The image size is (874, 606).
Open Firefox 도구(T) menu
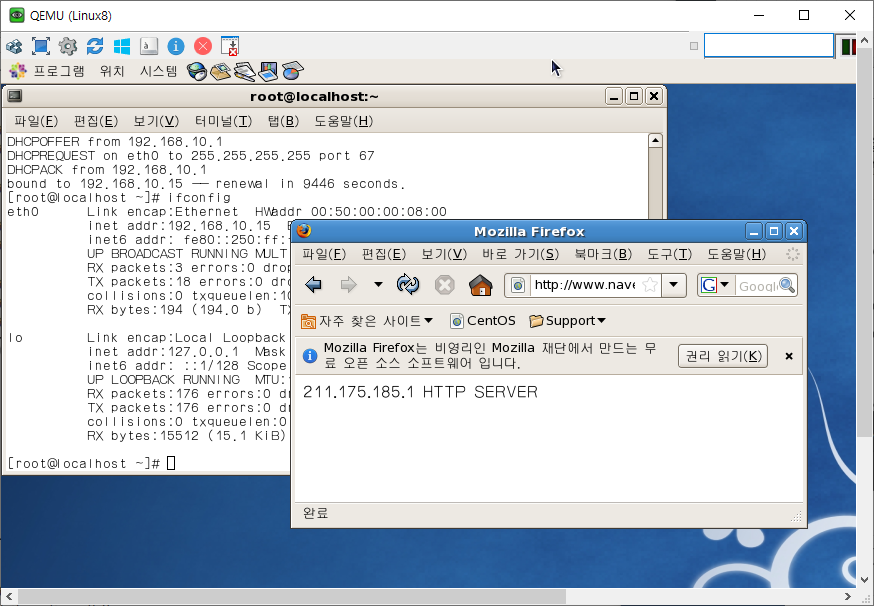point(669,254)
